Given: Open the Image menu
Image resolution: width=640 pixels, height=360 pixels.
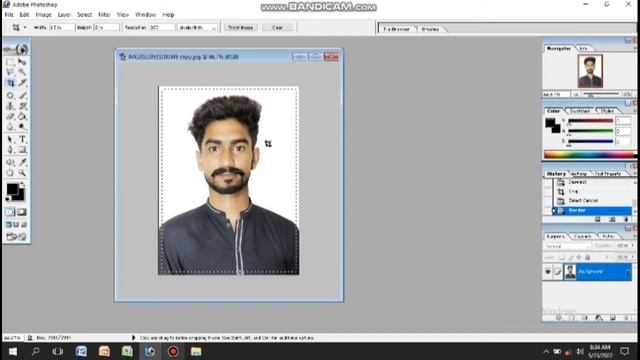Looking at the screenshot, I should (x=43, y=15).
